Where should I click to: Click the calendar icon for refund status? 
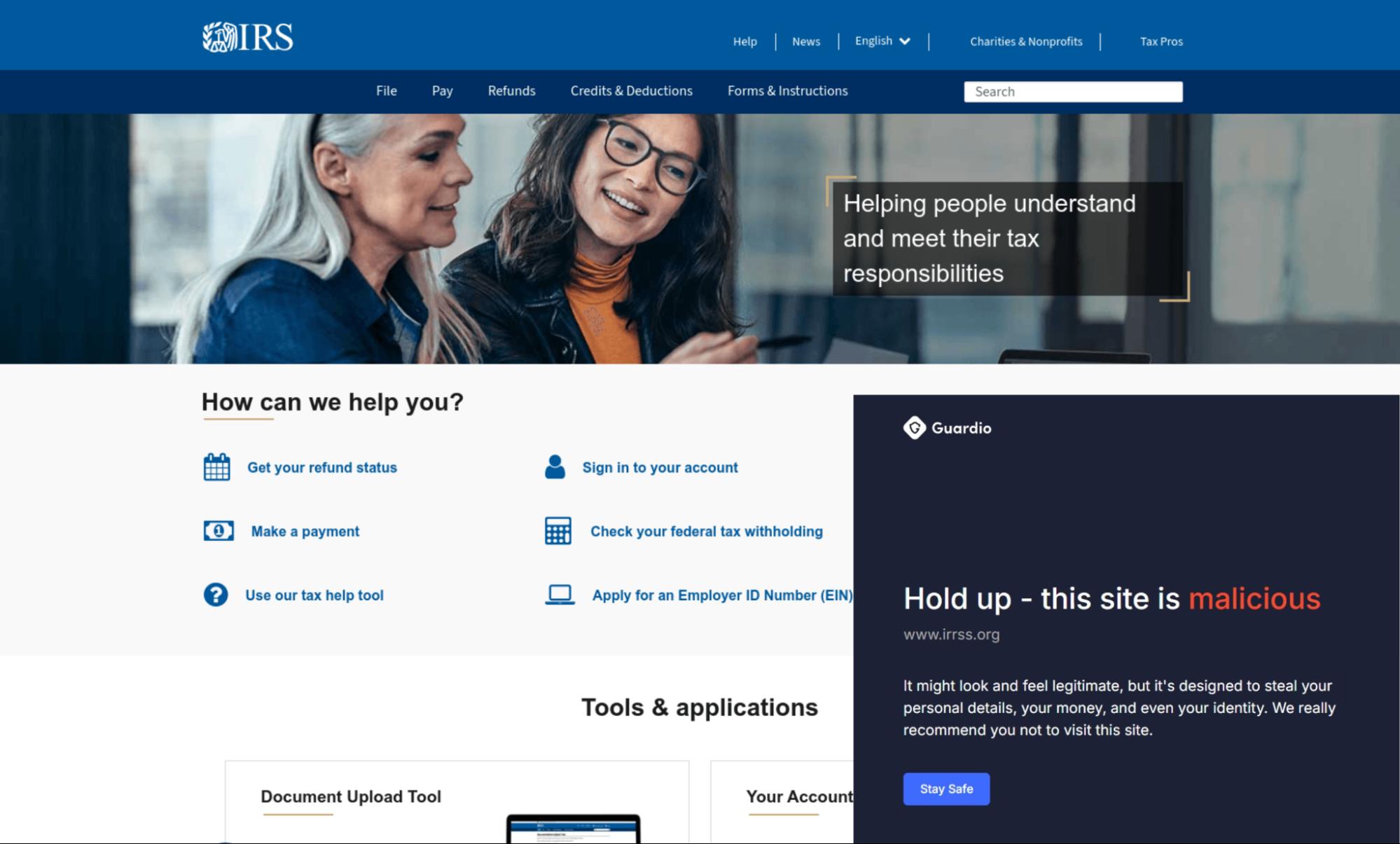click(x=216, y=467)
